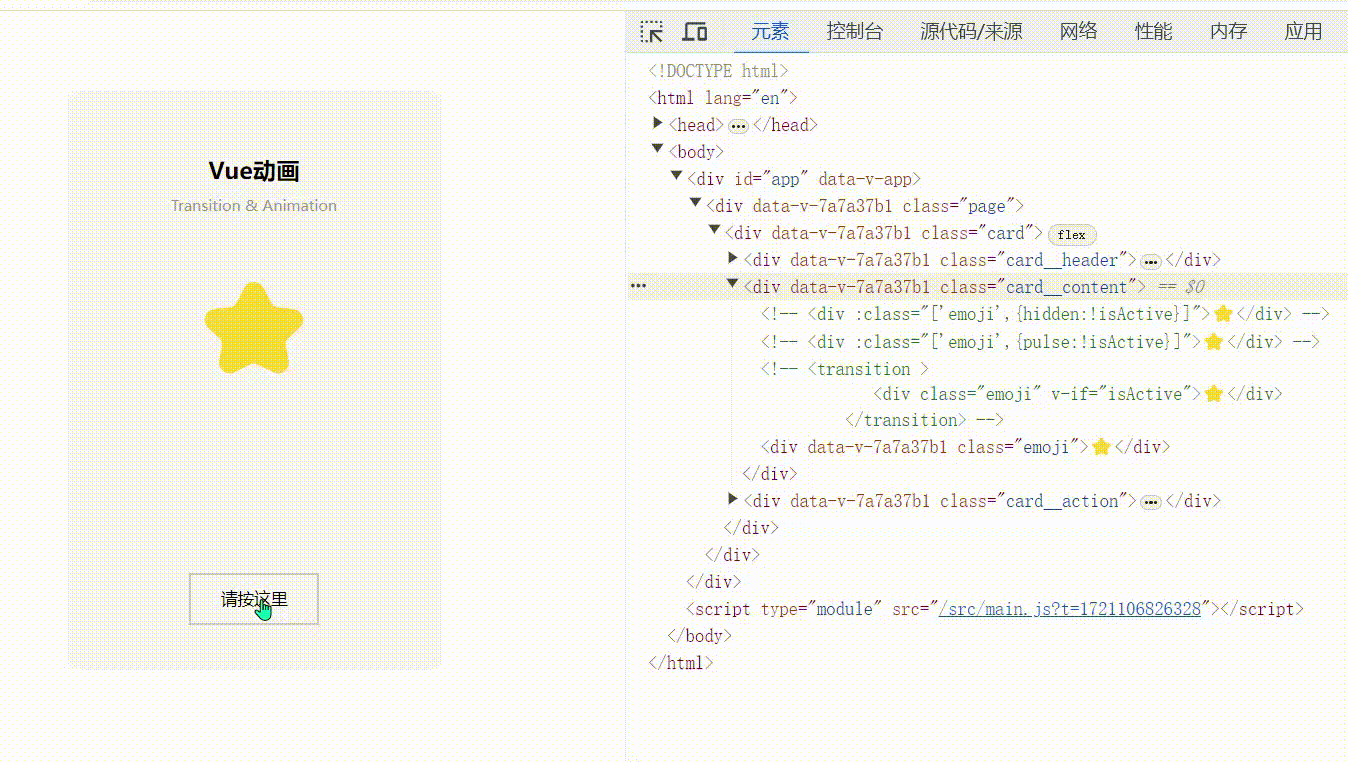Go to the 网络 tab
1348x762 pixels.
(1078, 31)
